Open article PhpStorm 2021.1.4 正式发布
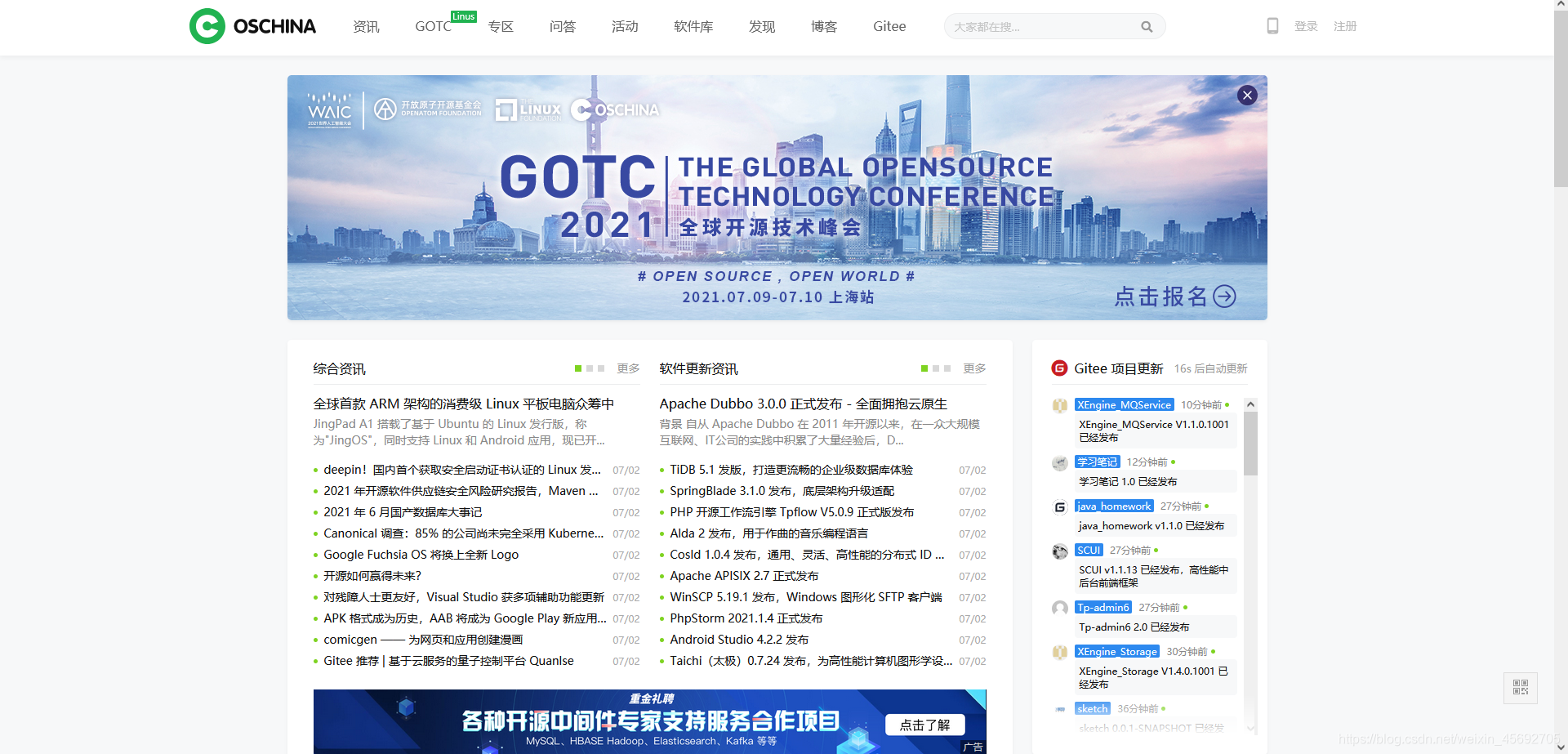Image resolution: width=1568 pixels, height=754 pixels. click(746, 618)
